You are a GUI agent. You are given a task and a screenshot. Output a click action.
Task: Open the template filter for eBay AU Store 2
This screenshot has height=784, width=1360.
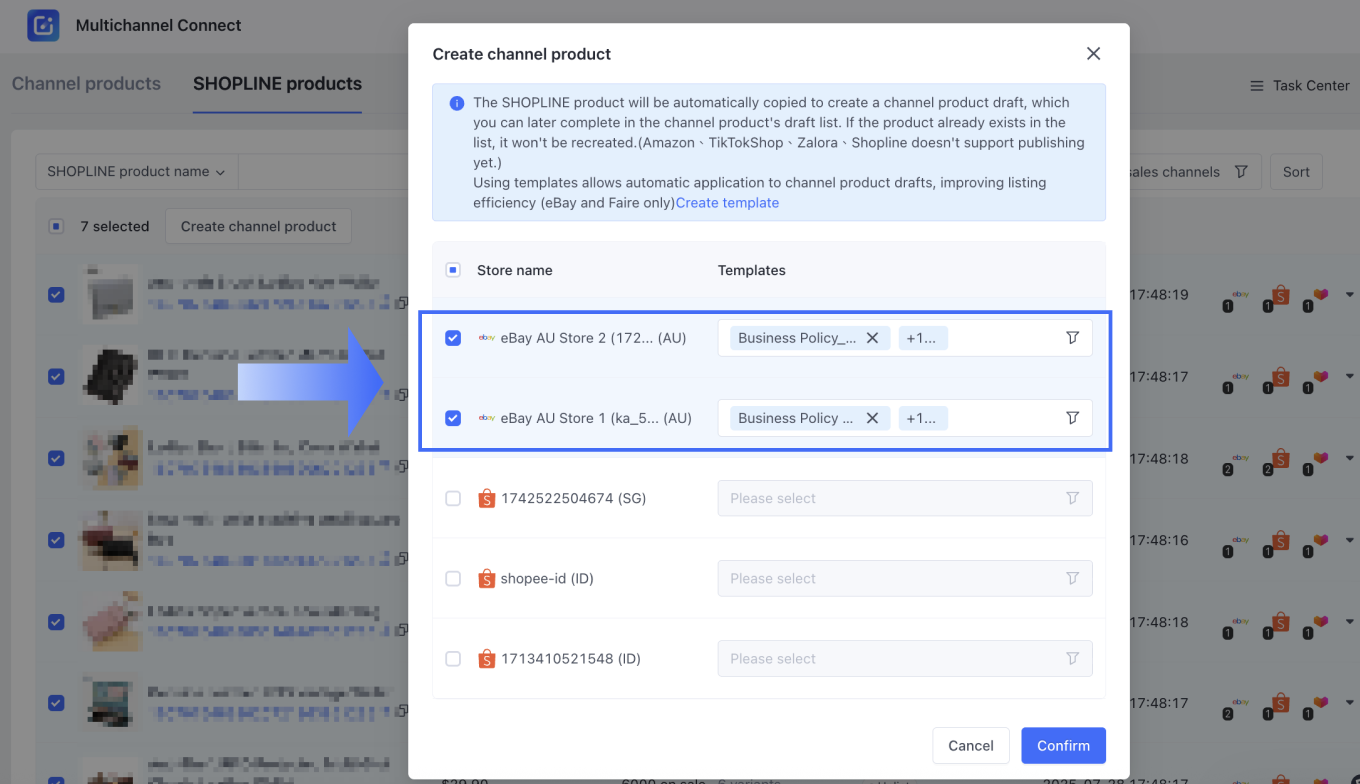click(1071, 338)
